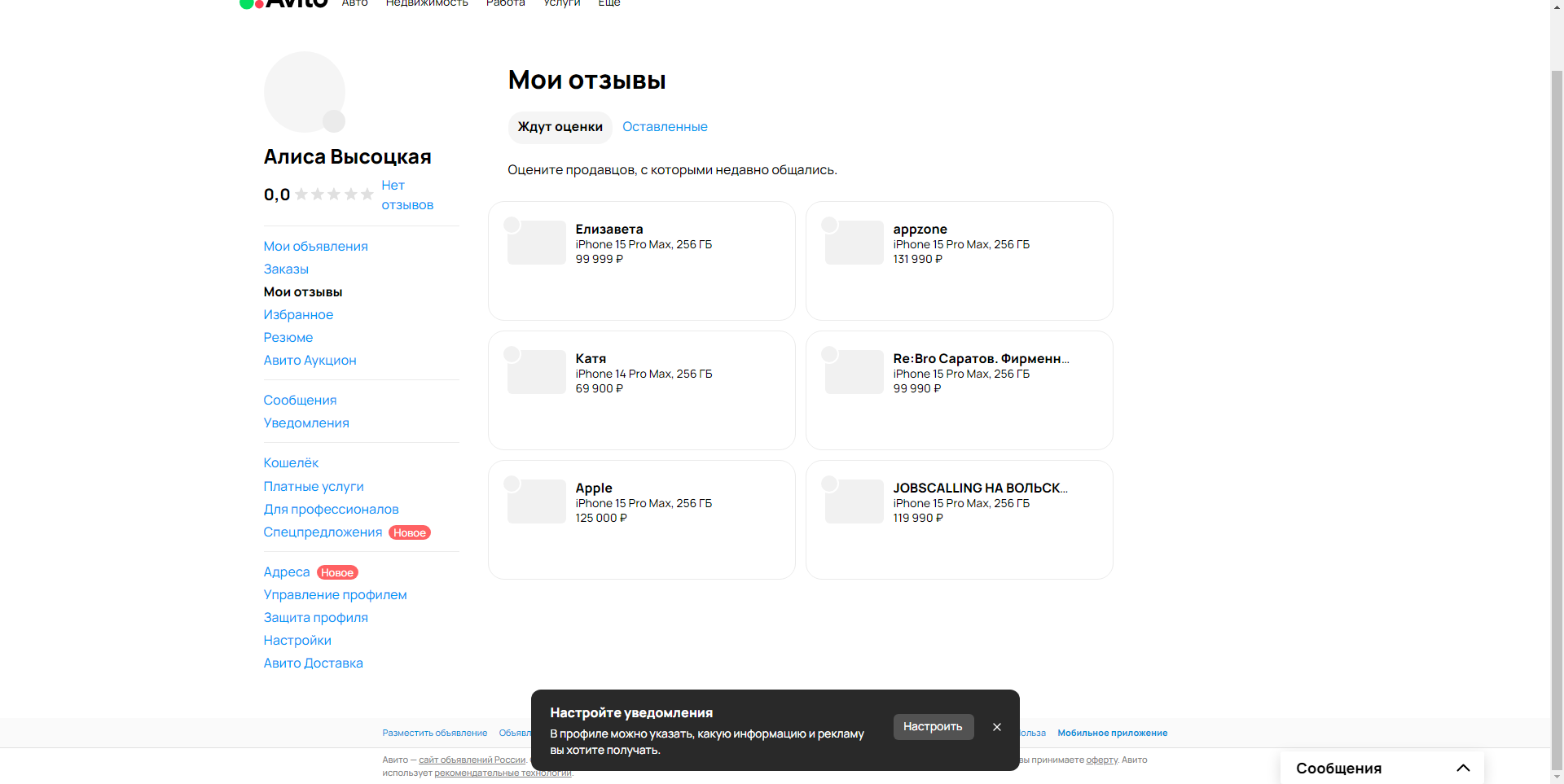Image resolution: width=1564 pixels, height=784 pixels.
Task: Click the rating stars under Алиса Высоцкая
Action: (x=334, y=194)
